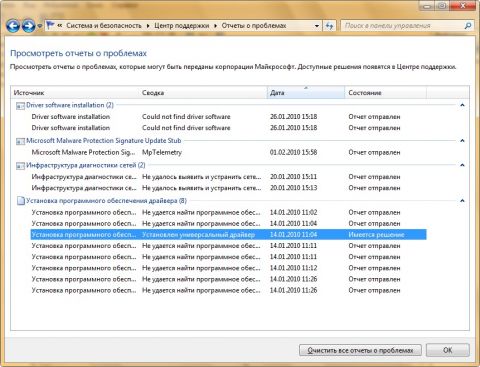Select the report dated 20.01.2010 15:11

click(228, 177)
